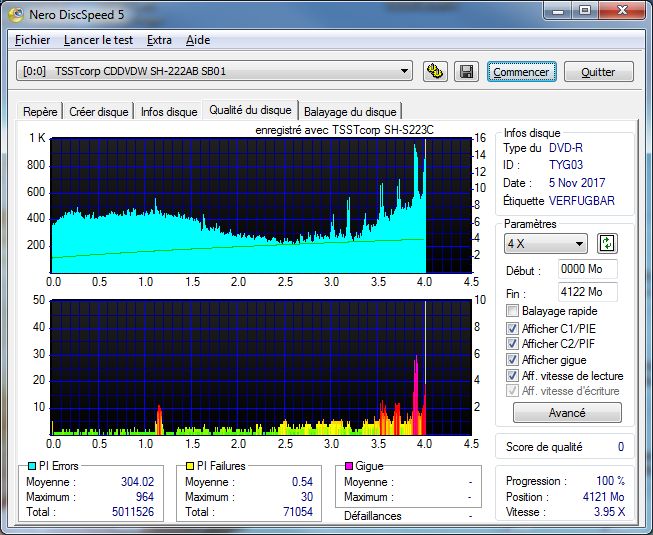
Task: Click the enregistré avec TSSTcorp SH-S223C text
Action: (x=344, y=130)
